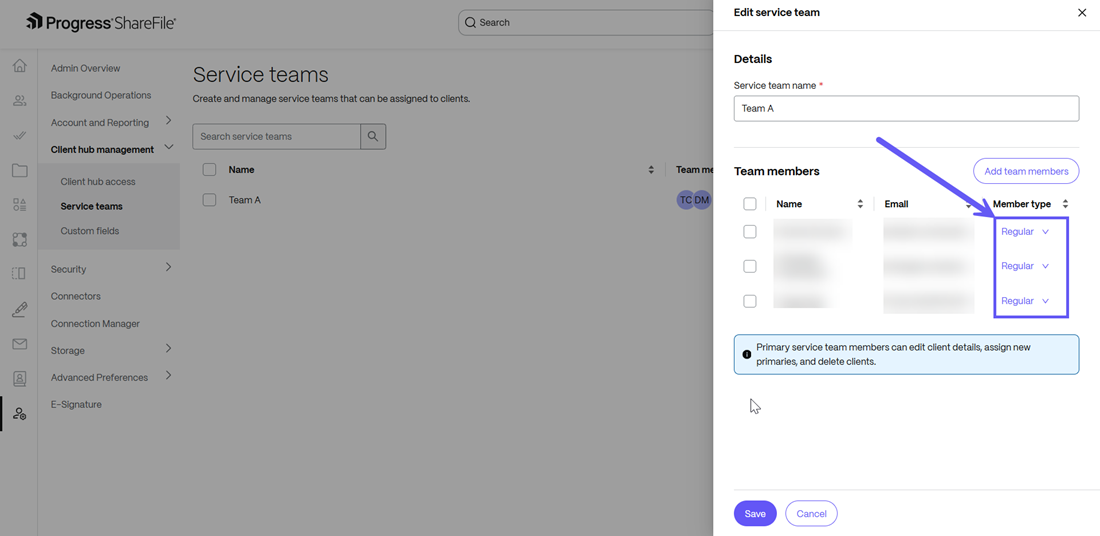Sort team members by Name column arrows
This screenshot has width=1100, height=536.
point(860,204)
